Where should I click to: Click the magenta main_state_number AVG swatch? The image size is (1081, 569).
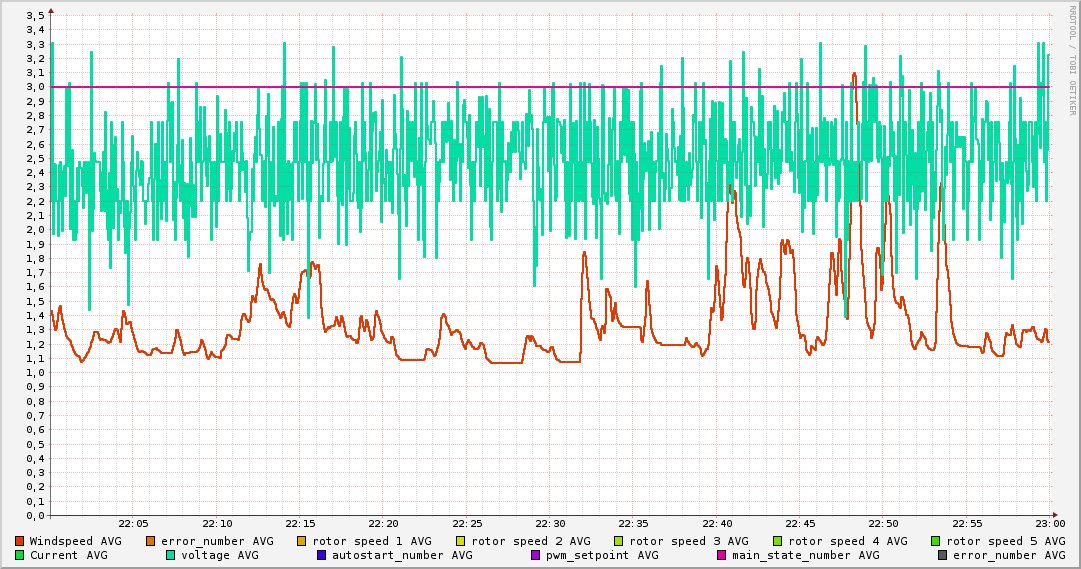click(x=722, y=555)
